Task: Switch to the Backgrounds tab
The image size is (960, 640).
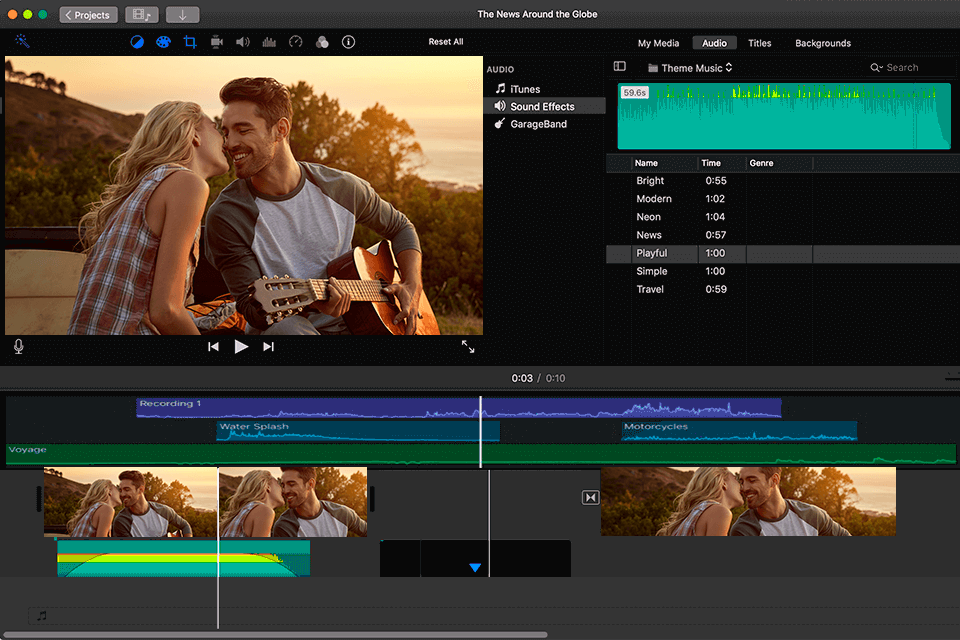Action: point(822,43)
